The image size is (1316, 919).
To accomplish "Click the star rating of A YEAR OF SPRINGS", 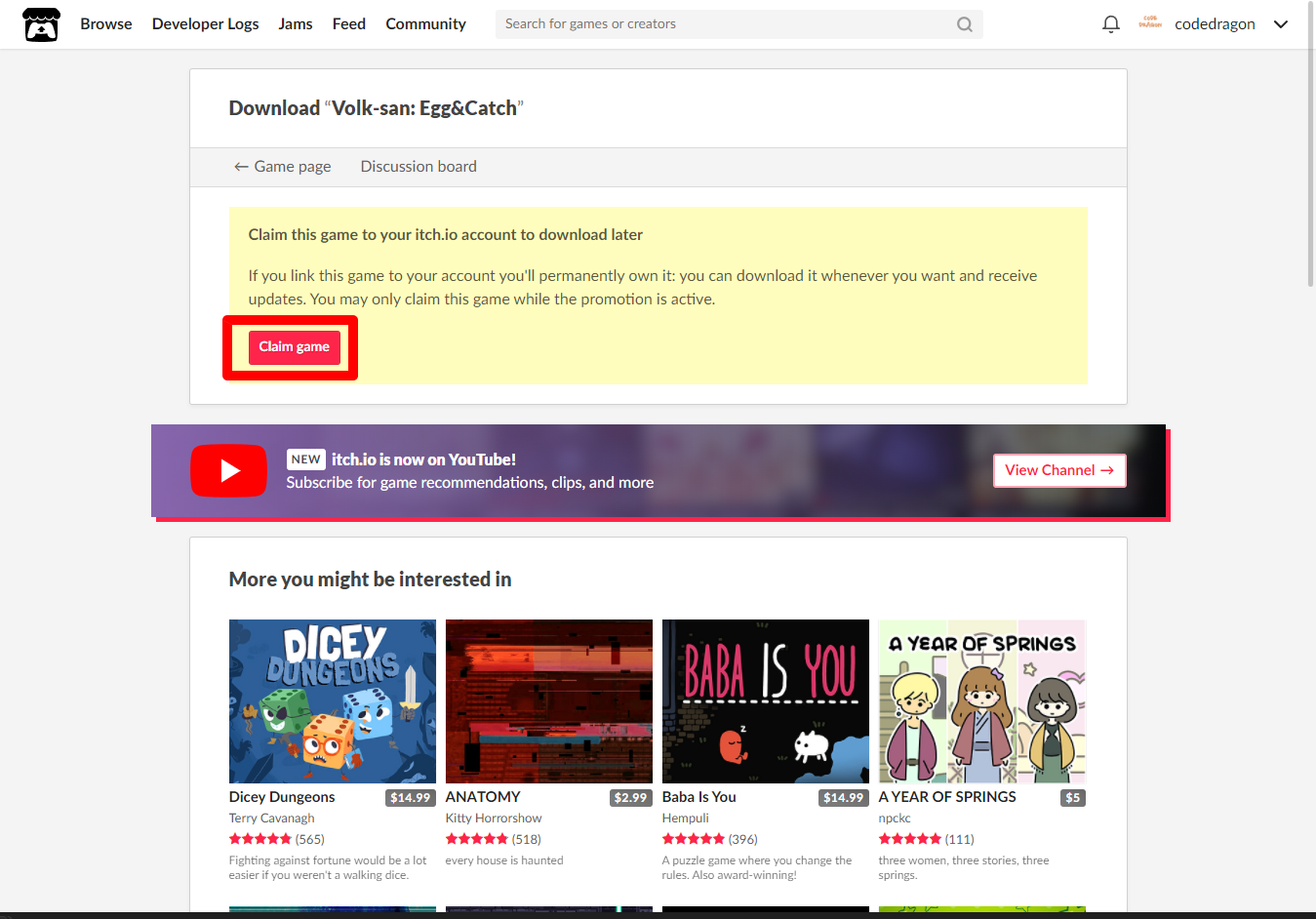I will coord(910,839).
